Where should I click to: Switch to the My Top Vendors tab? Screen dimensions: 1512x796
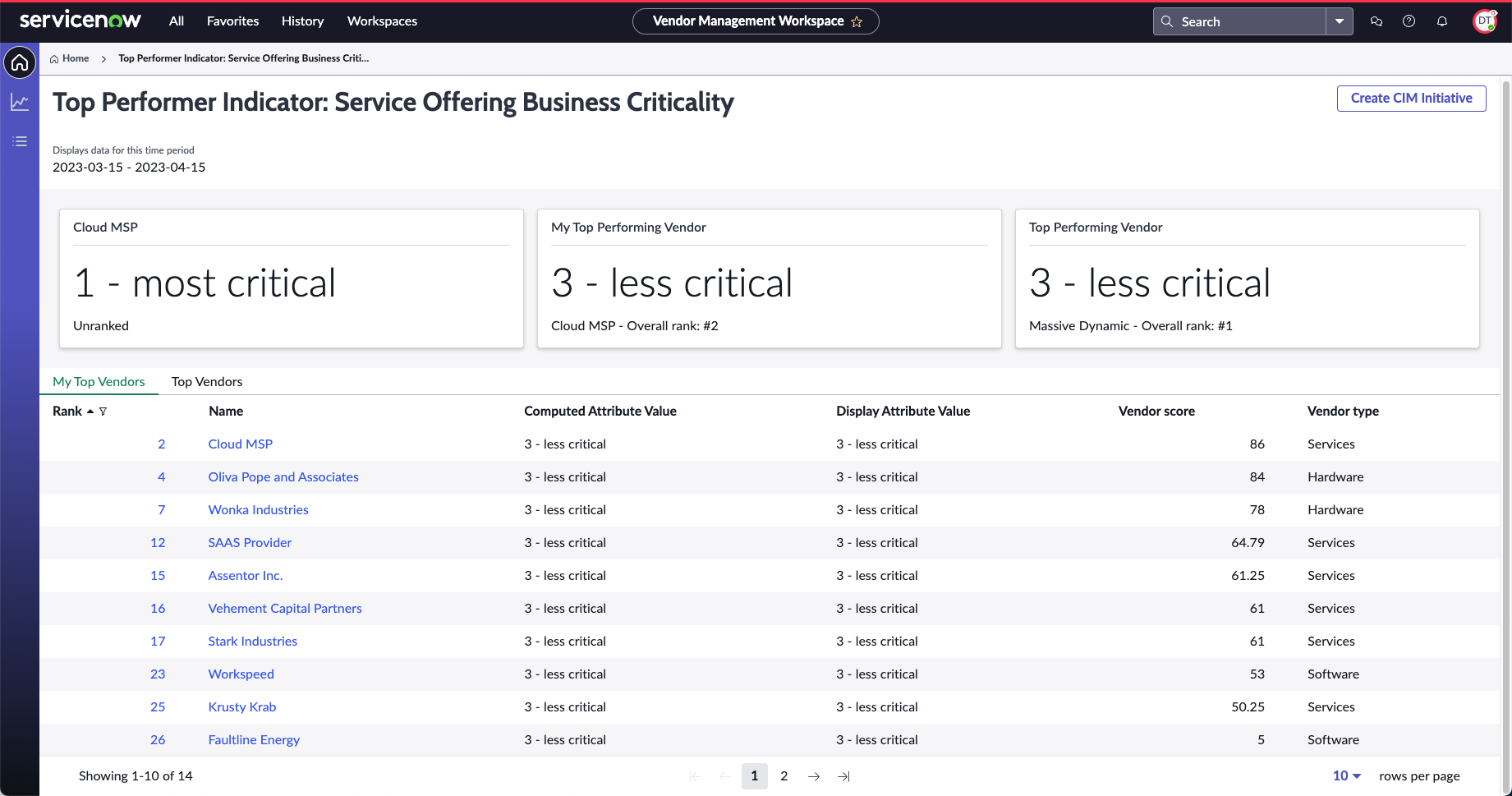99,381
